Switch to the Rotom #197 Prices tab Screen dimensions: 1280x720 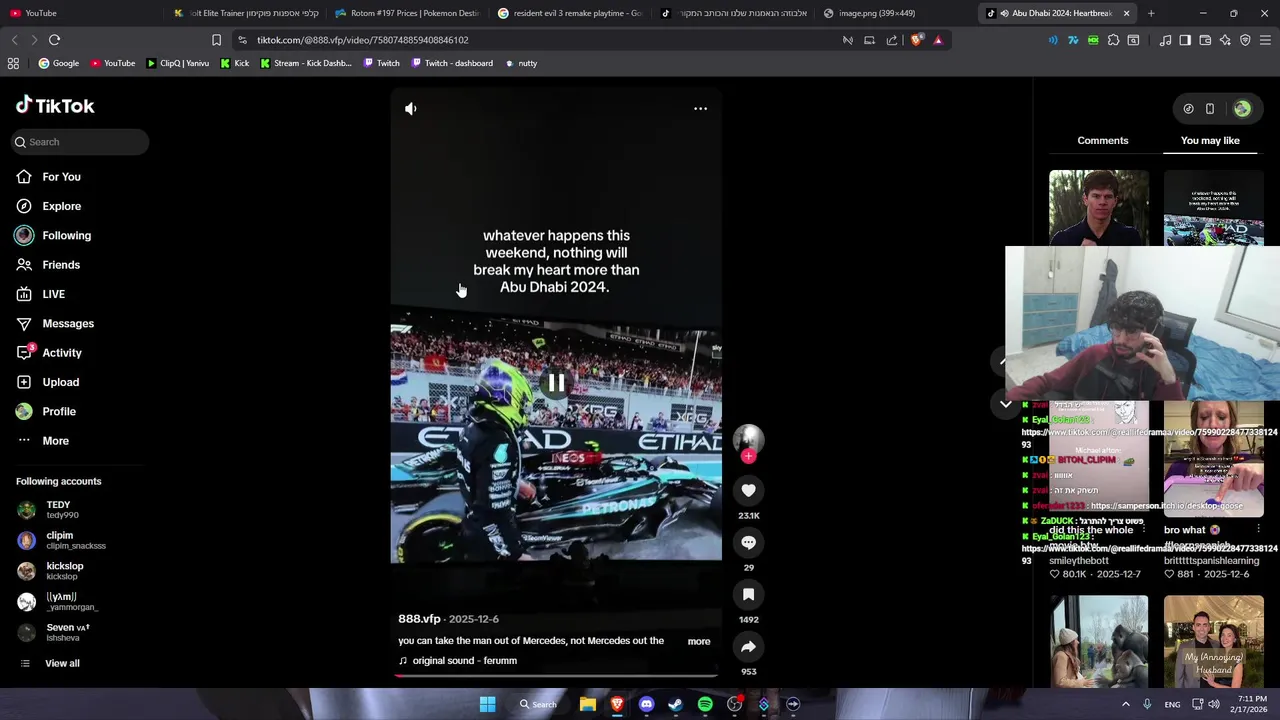(x=407, y=13)
